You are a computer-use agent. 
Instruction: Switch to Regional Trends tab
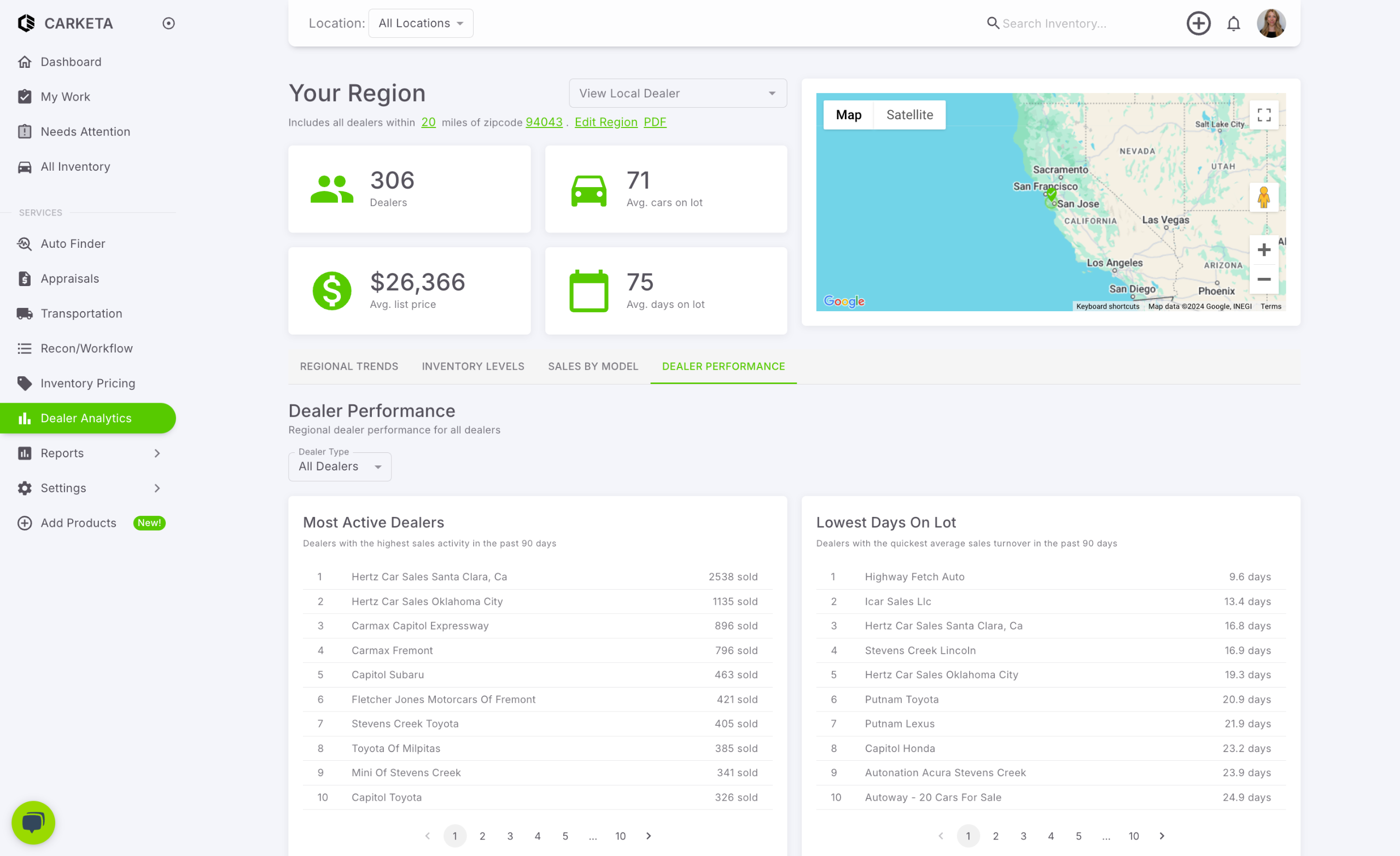pyautogui.click(x=349, y=366)
